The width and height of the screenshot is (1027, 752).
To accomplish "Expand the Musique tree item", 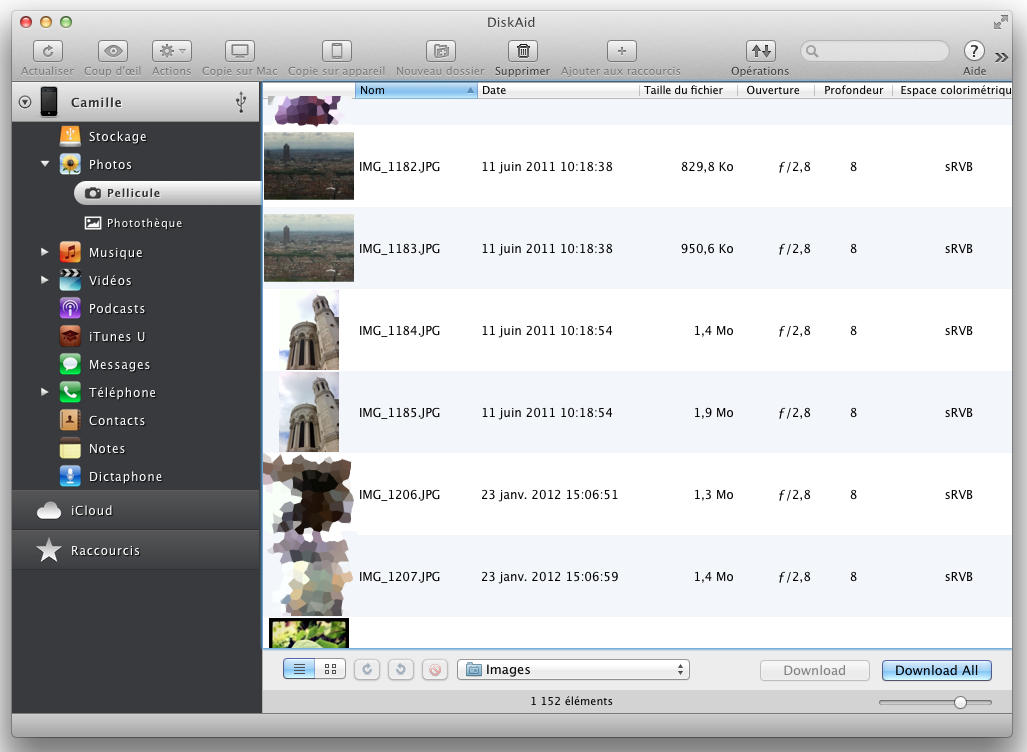I will (45, 253).
